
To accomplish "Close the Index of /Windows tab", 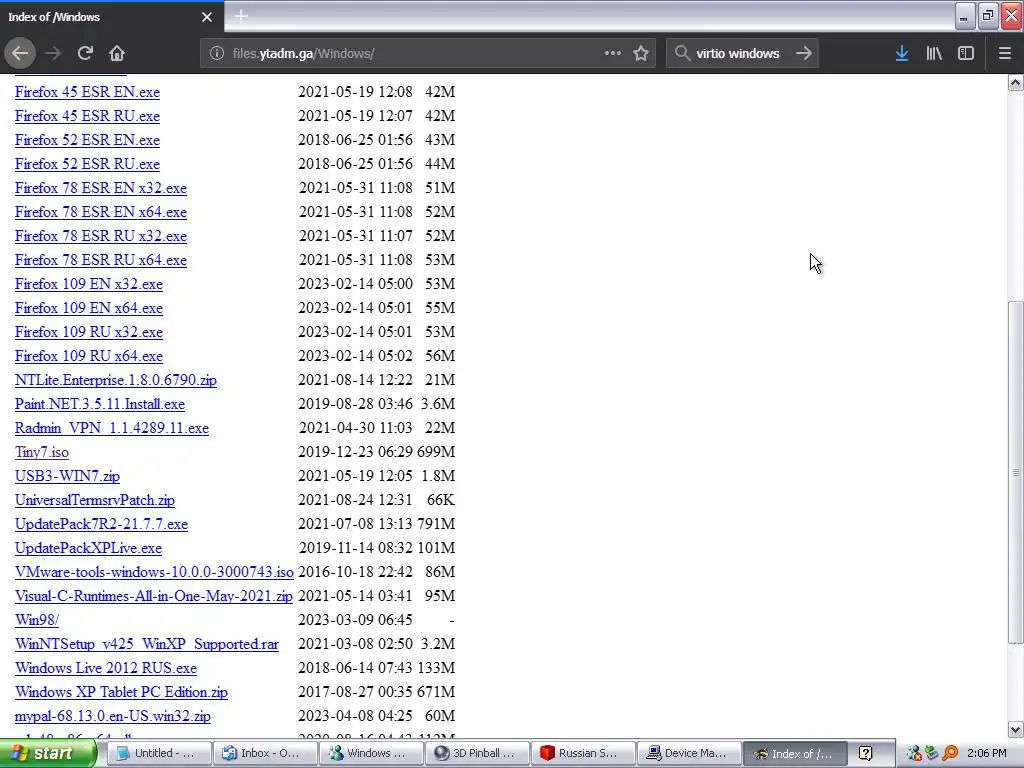I will (207, 17).
